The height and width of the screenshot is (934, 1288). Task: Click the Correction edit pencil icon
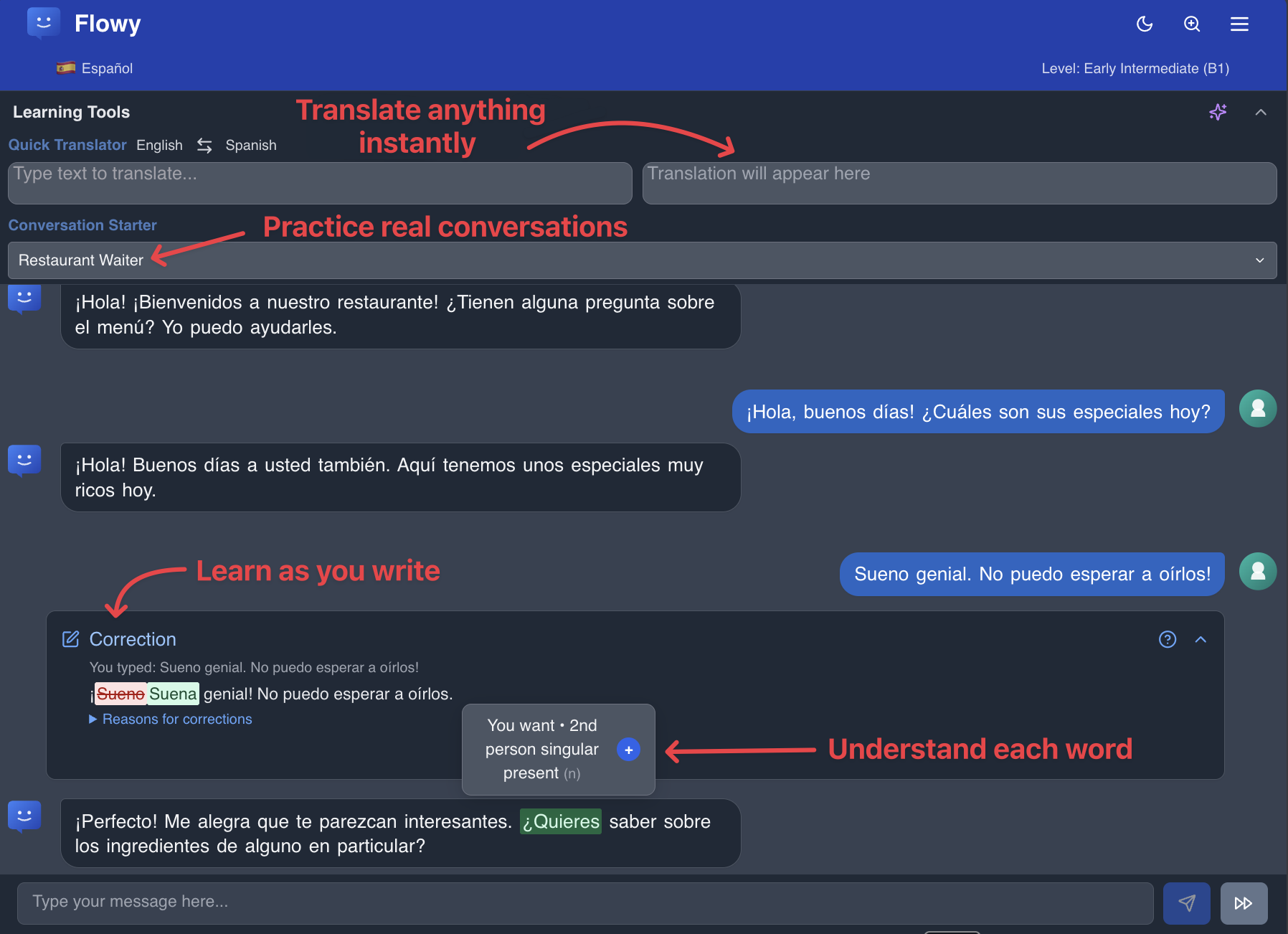click(71, 639)
